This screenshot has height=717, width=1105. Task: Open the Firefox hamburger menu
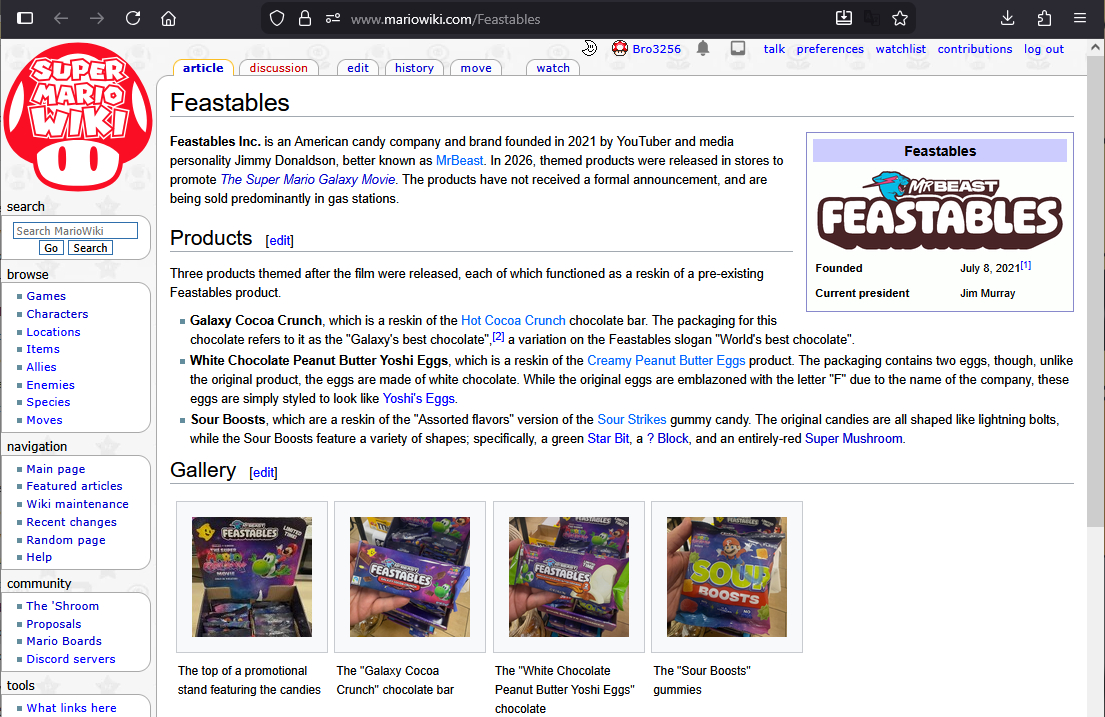(x=1080, y=18)
